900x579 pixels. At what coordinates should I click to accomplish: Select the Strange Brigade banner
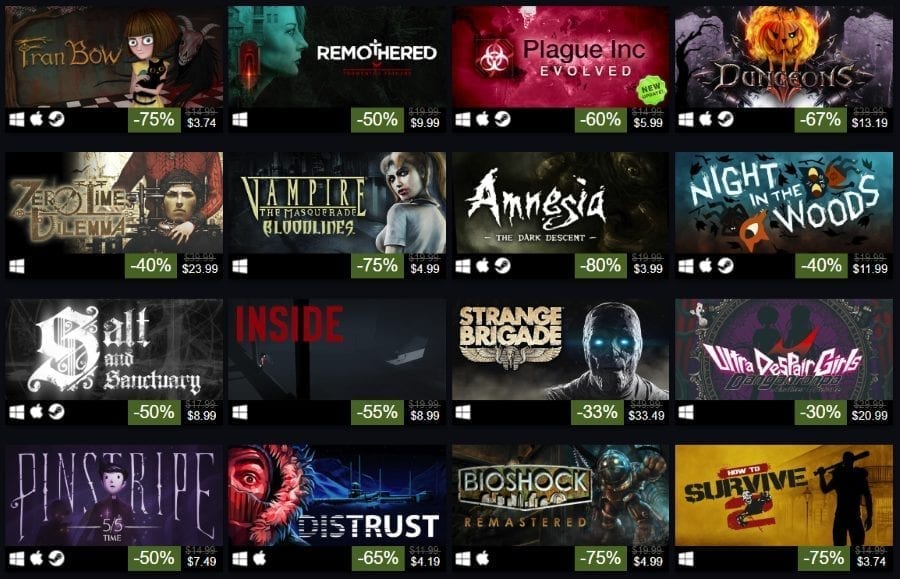tap(560, 349)
